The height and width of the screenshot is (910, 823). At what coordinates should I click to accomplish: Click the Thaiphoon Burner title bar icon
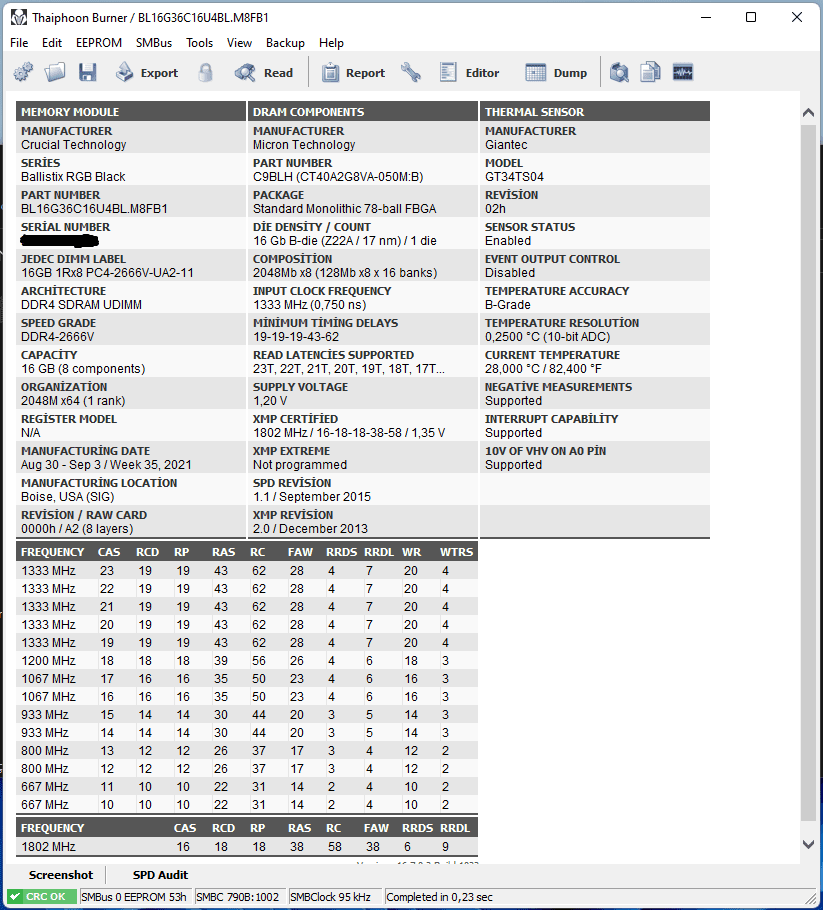19,17
